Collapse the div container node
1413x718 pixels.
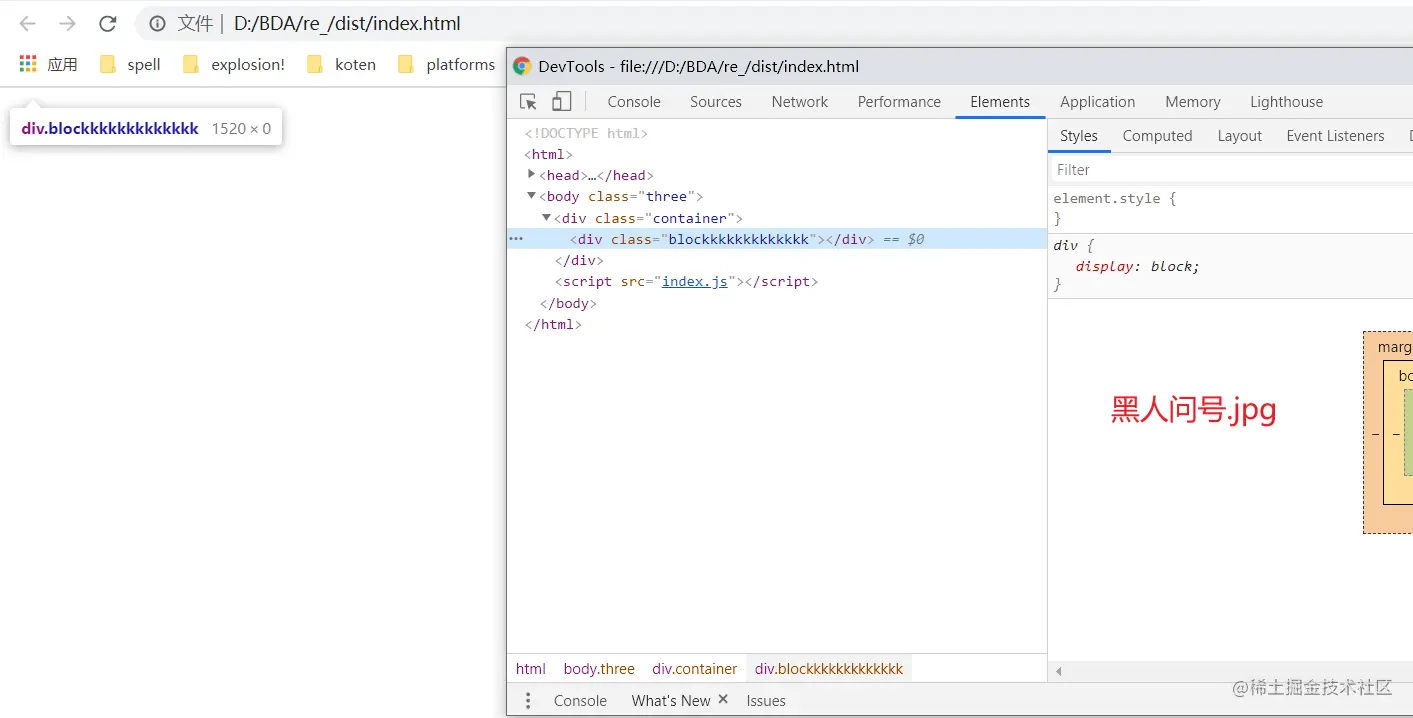point(547,217)
